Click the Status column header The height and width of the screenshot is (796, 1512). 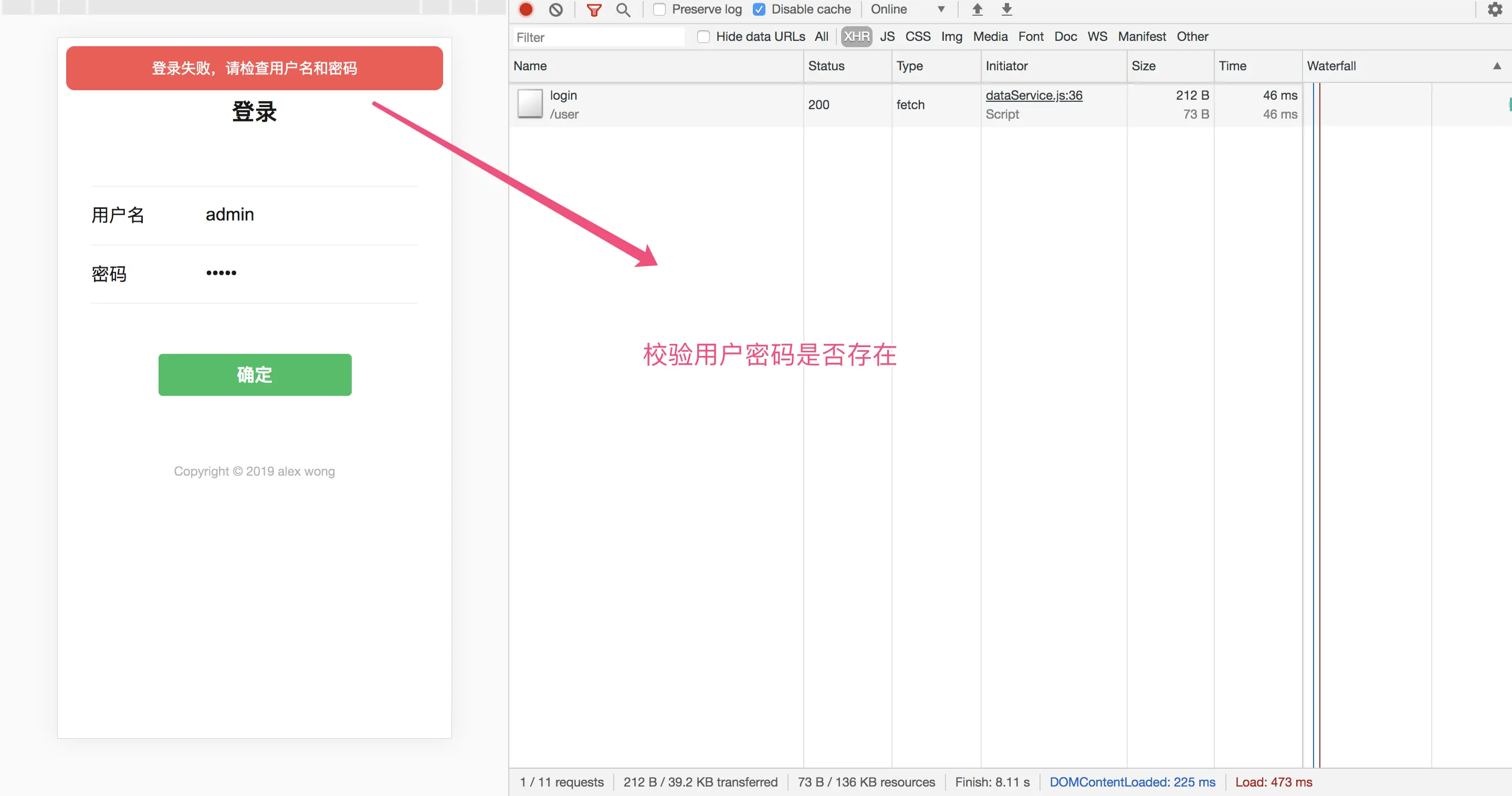(826, 66)
